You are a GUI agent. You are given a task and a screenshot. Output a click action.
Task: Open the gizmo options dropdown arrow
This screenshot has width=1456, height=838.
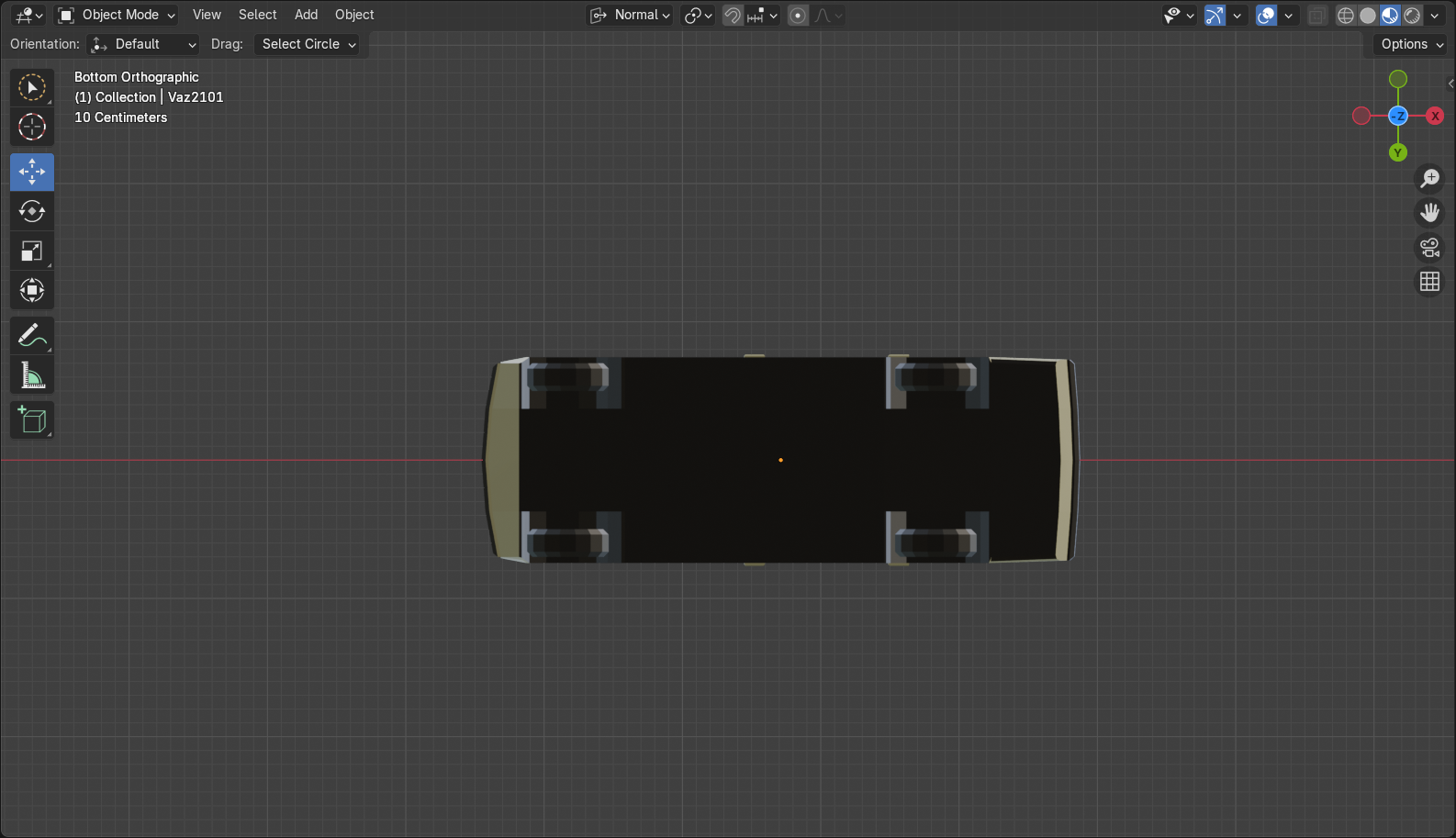pos(1237,15)
